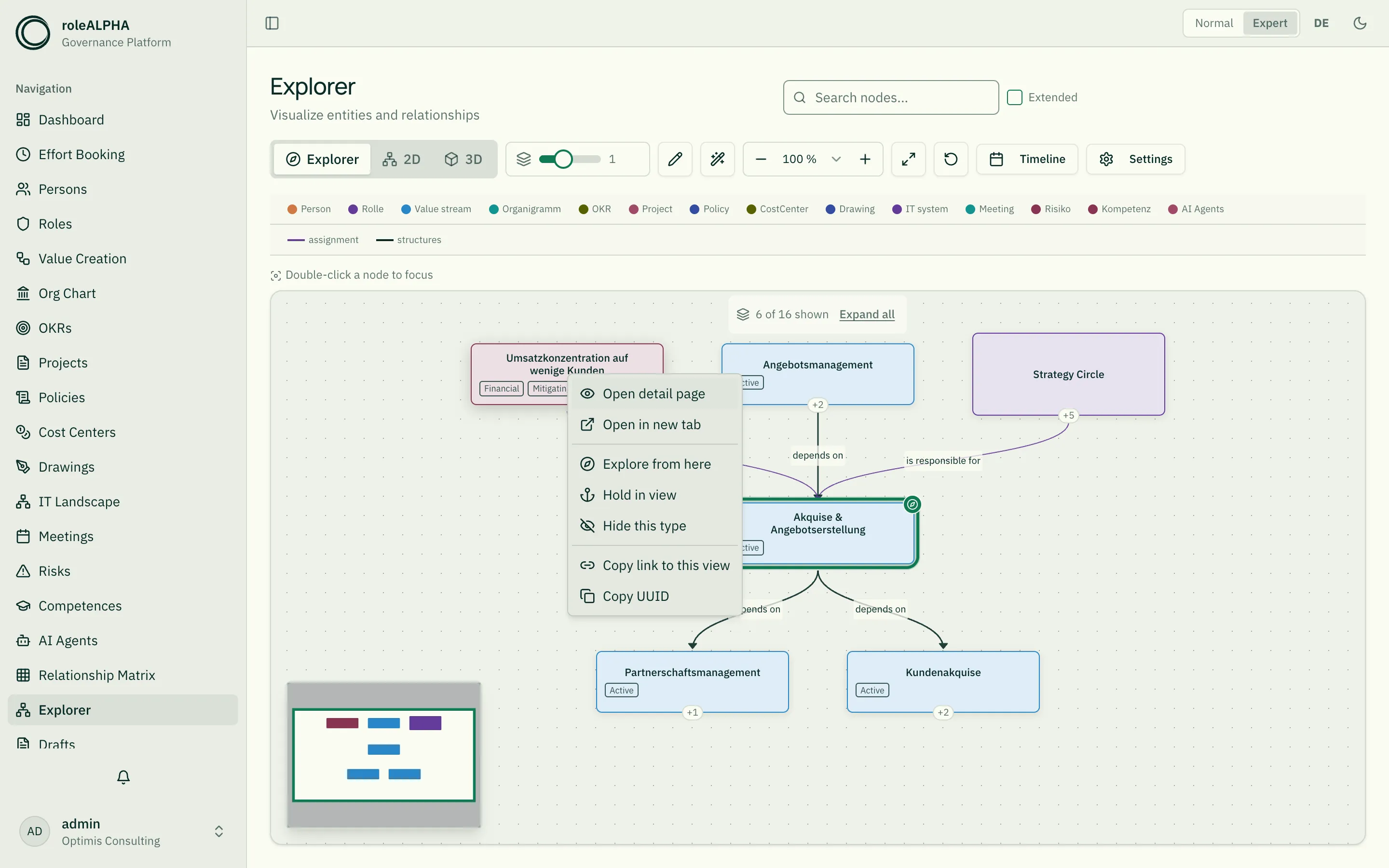Enter fullscreen with the expand-arrows icon
This screenshot has height=868, width=1389.
point(908,159)
